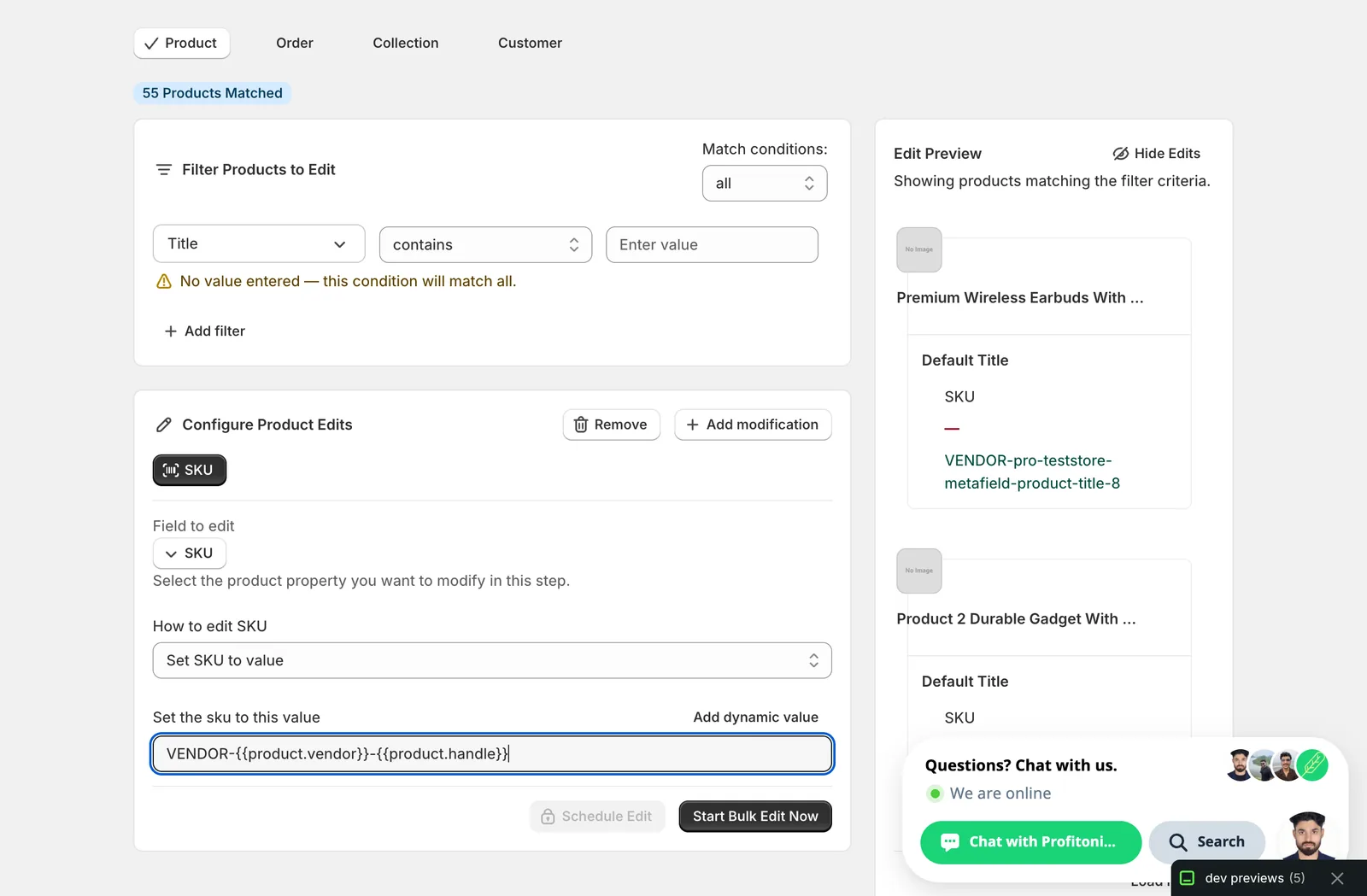
Task: Click Product 2 Durable Gadget thumbnail
Action: coord(919,571)
